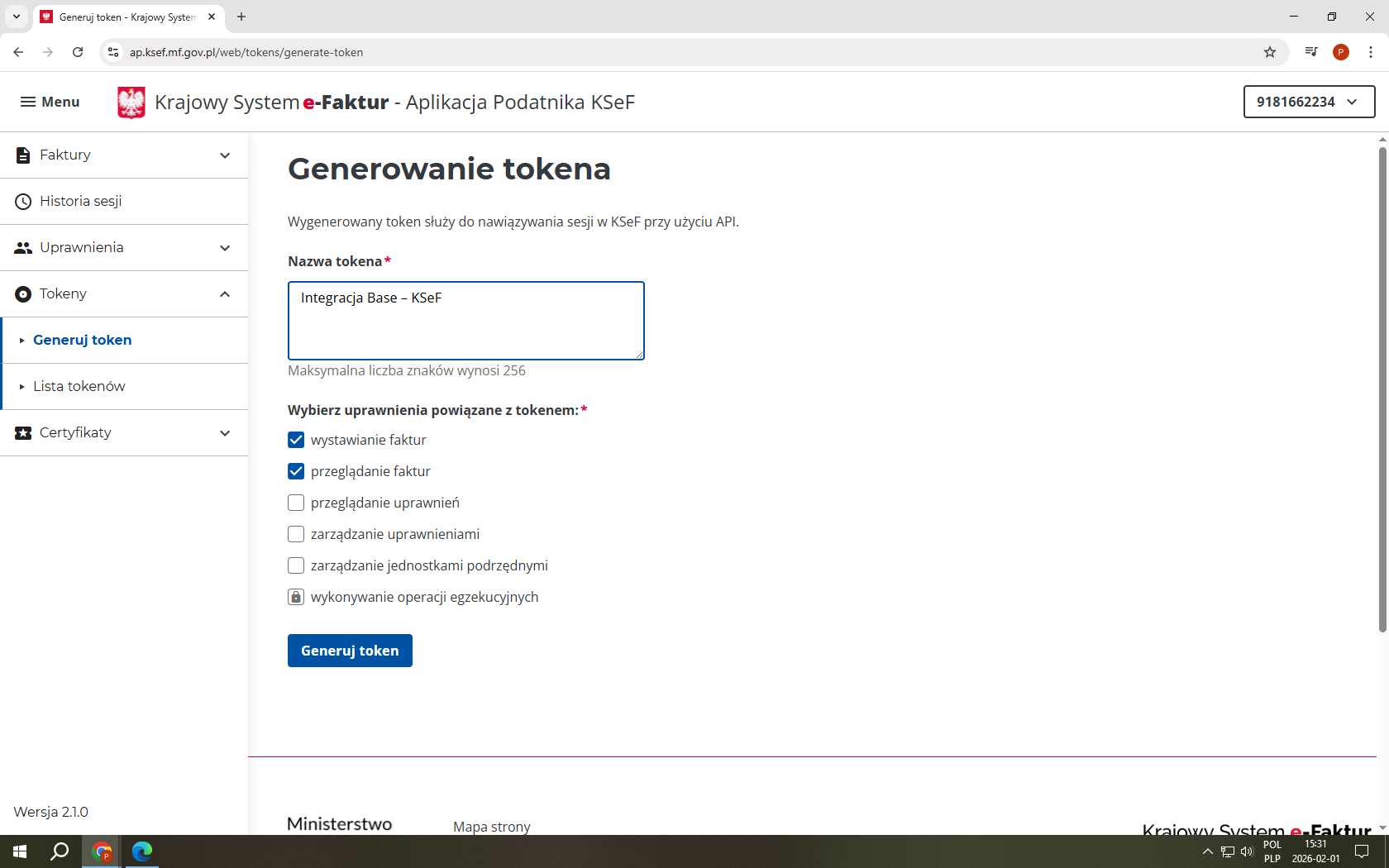
Task: Open the Windows search icon in the taskbar
Action: point(60,851)
